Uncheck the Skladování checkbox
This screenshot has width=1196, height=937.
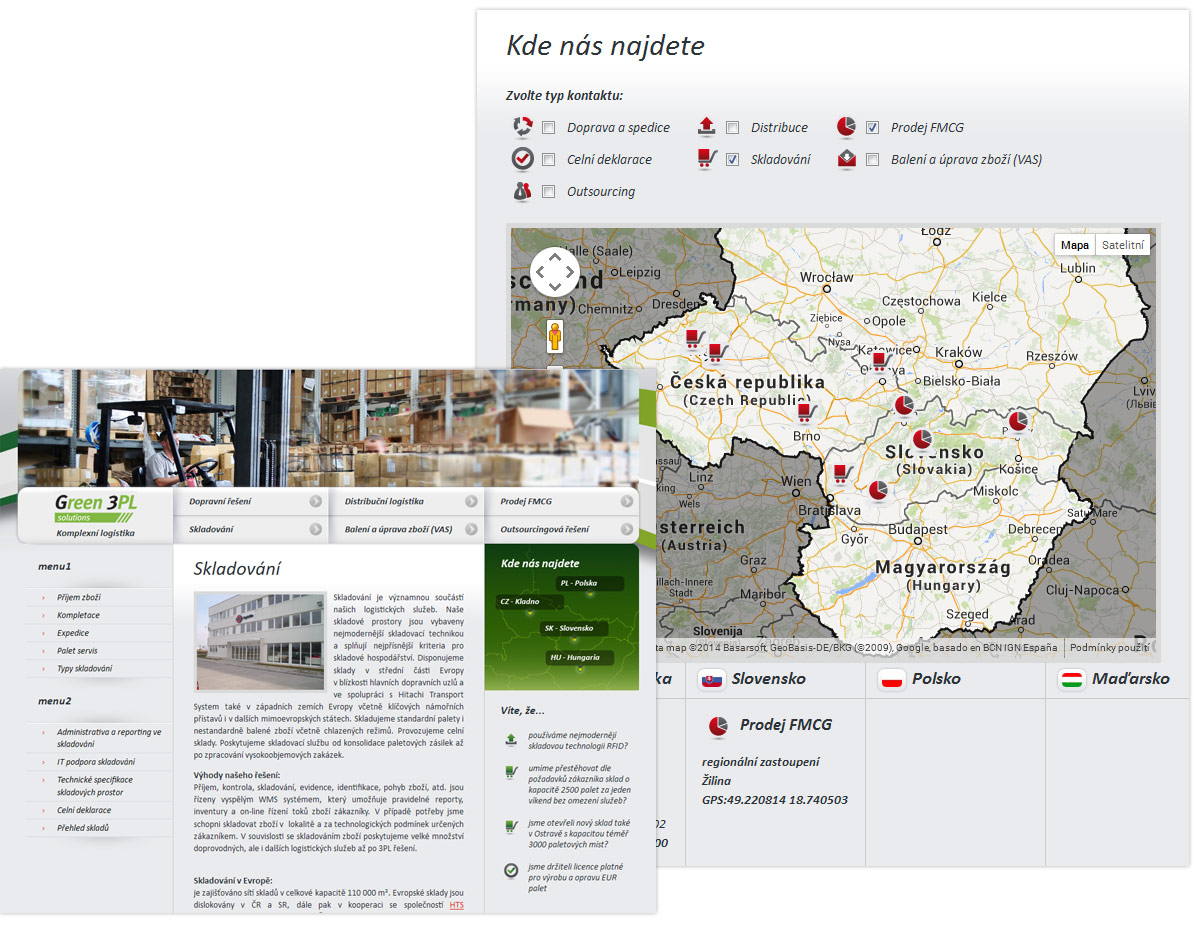point(732,160)
